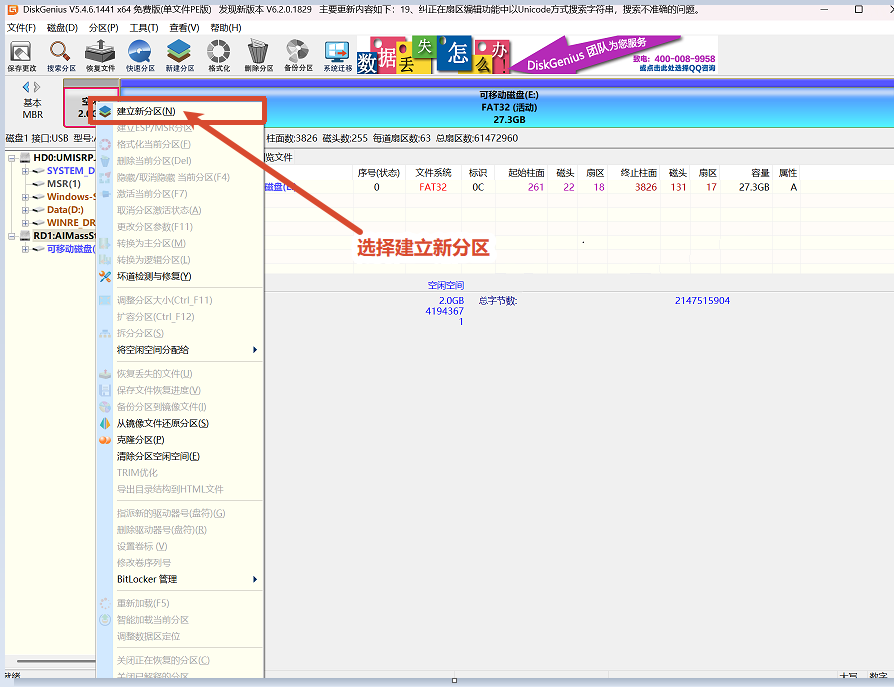
Task: Click the Delete Partition (删除分区) trash icon
Action: [258, 56]
